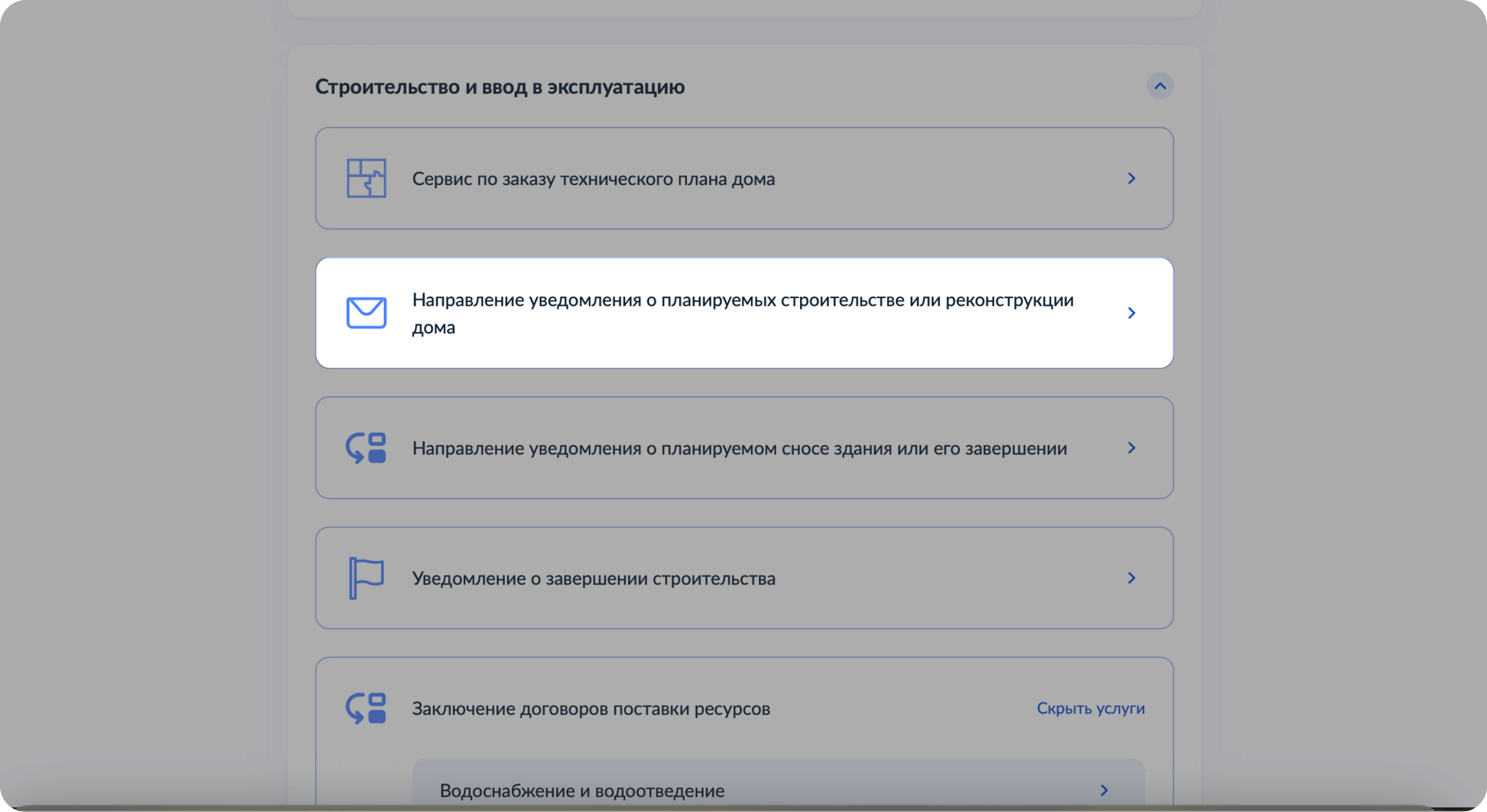
Task: Click chevron on construction notification card
Action: coord(1131,313)
